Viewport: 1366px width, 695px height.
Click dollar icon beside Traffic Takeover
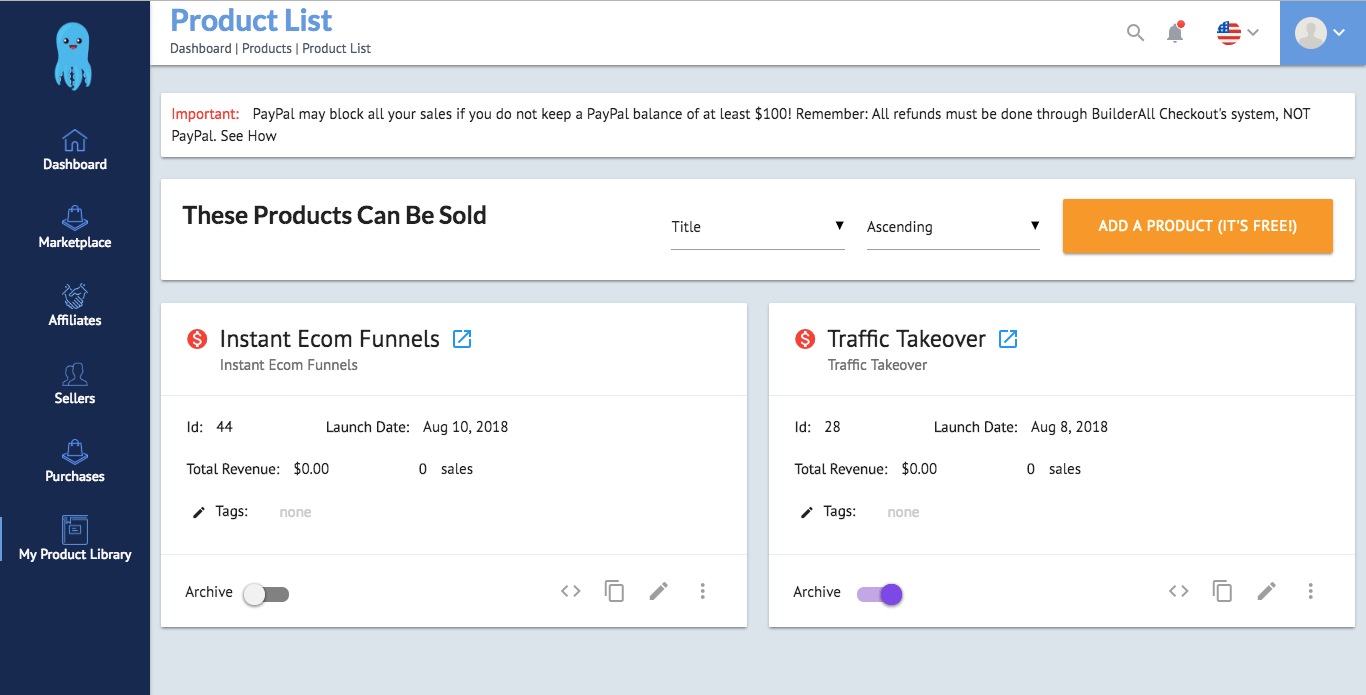click(805, 339)
